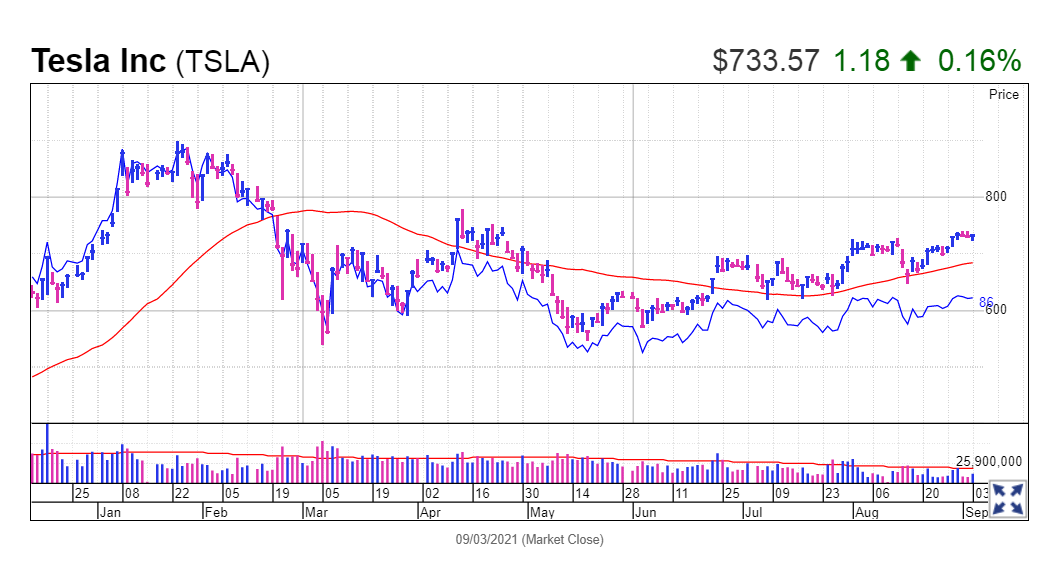
Task: Click the (TSLA) ticker symbol
Action: (x=223, y=62)
